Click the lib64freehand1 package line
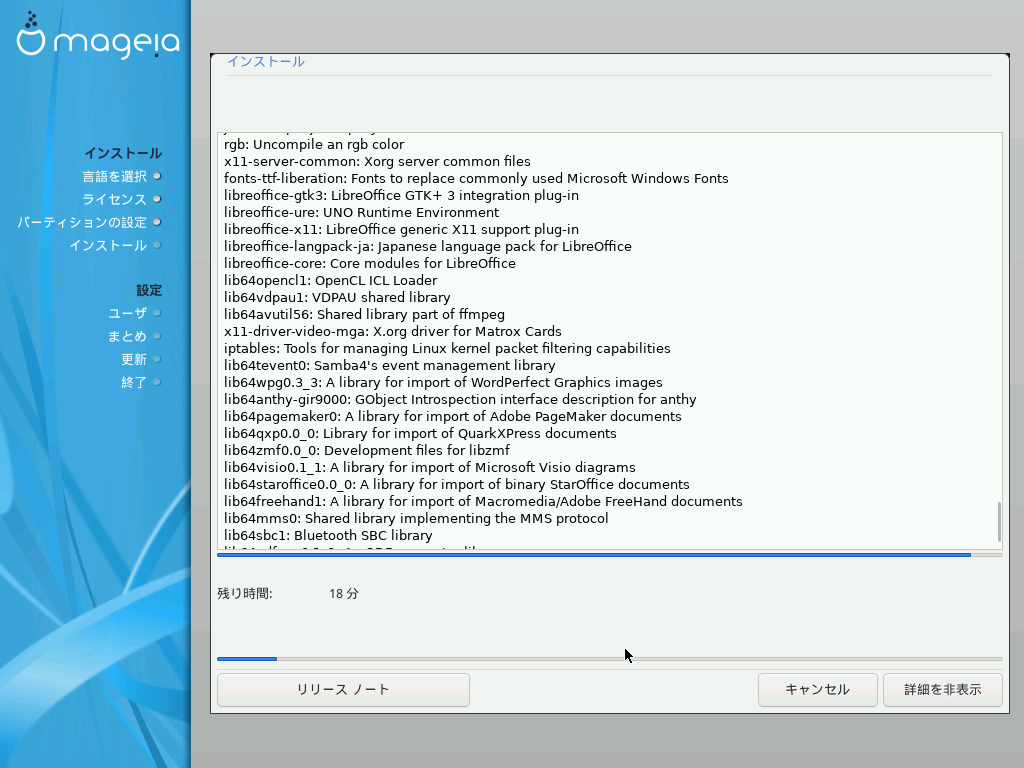Image resolution: width=1024 pixels, height=768 pixels. [483, 501]
